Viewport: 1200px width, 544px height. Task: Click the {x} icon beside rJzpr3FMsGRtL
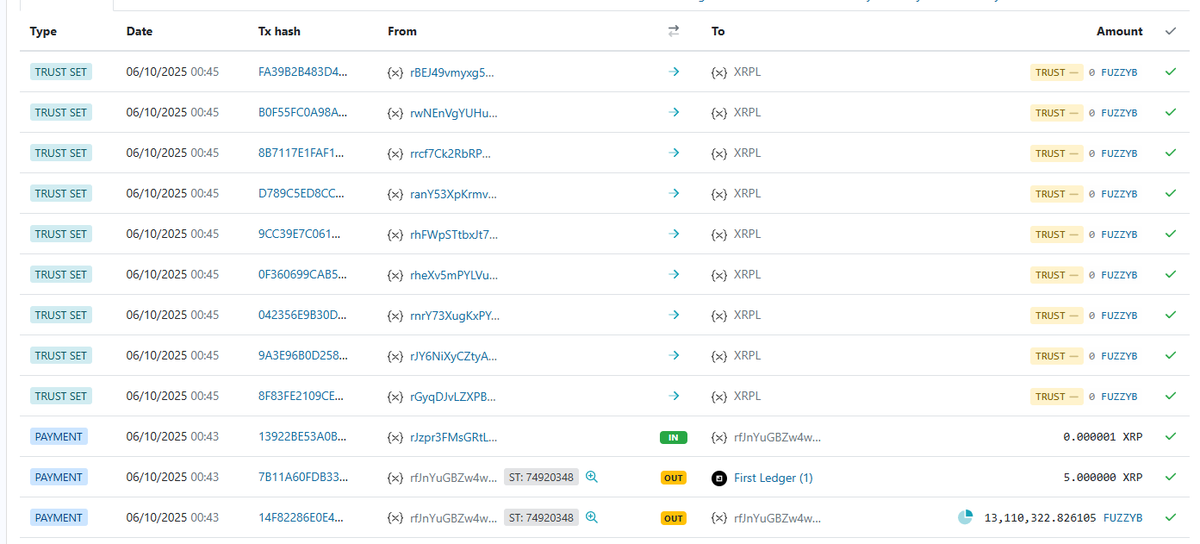point(395,437)
